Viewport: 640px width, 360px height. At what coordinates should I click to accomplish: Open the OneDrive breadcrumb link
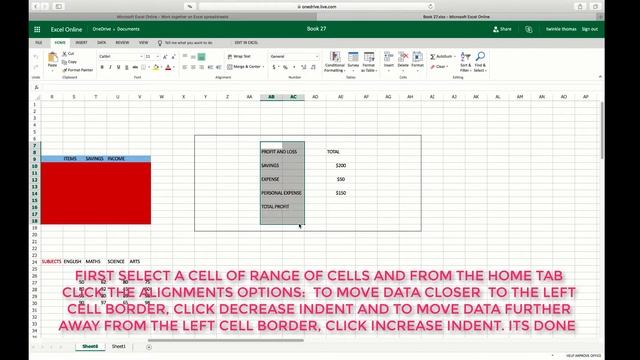[x=102, y=29]
